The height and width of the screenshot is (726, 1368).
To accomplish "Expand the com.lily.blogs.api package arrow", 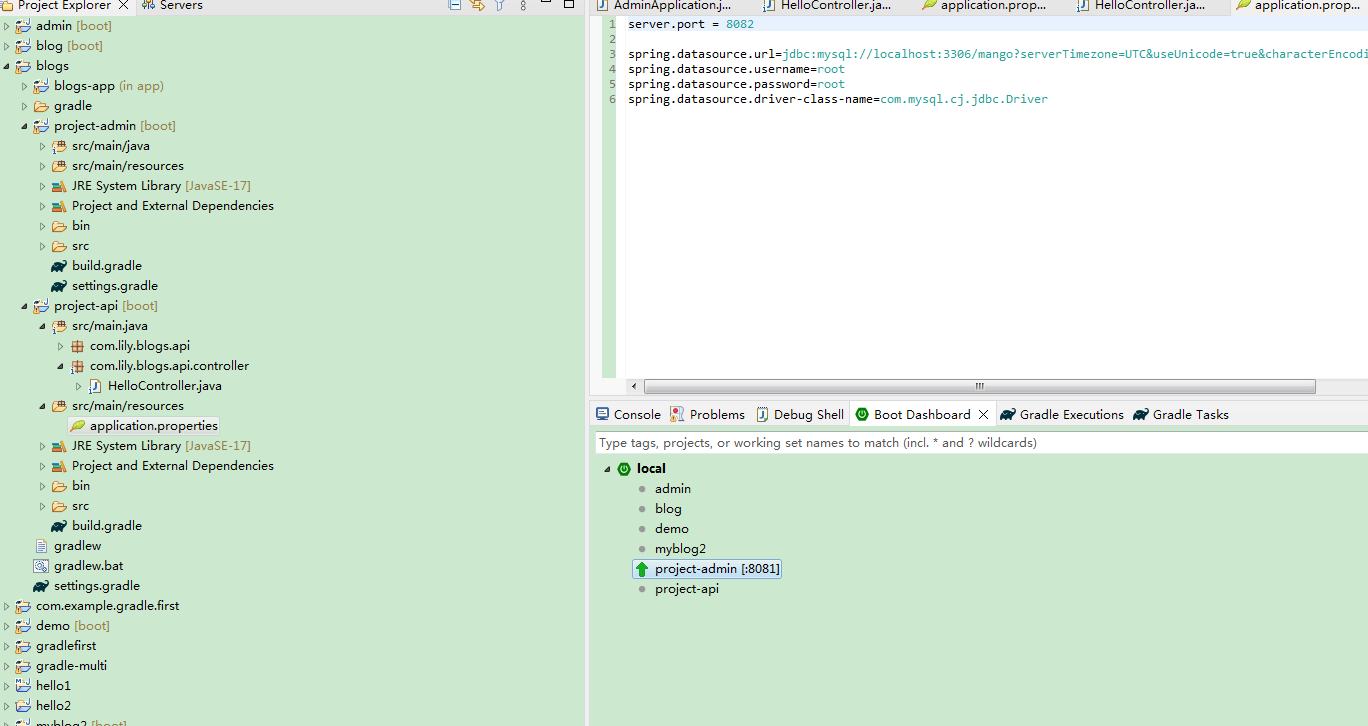I will (61, 346).
